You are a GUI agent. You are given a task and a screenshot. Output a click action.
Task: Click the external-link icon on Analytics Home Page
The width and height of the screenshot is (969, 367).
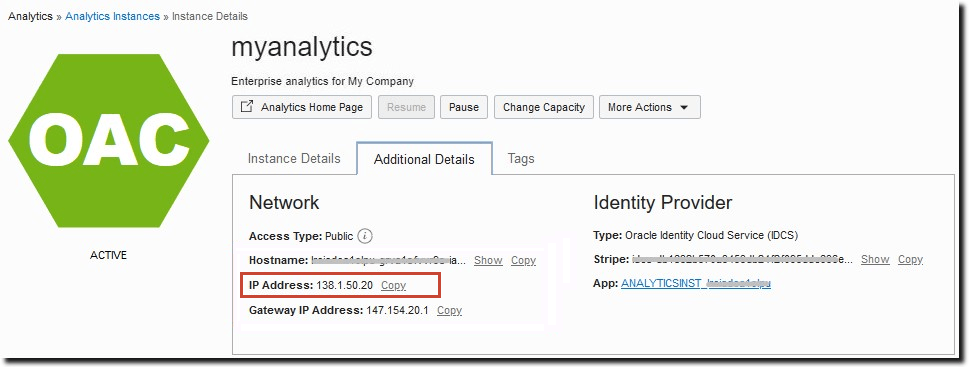[x=247, y=107]
